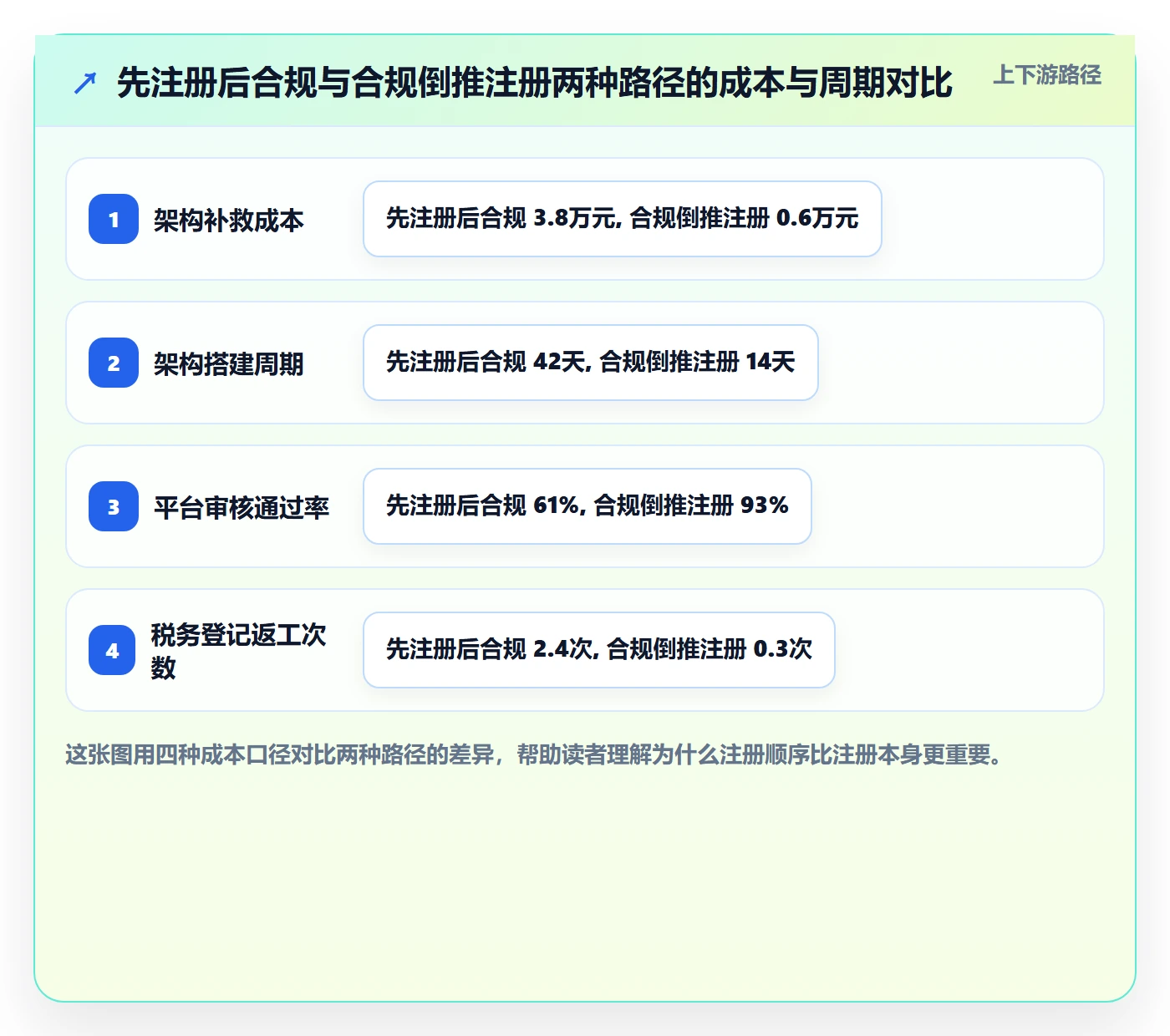Click the title 先注册后合规与合规倒推注册两种路径的成本与周期对比
The height and width of the screenshot is (1036, 1170).
(x=535, y=83)
